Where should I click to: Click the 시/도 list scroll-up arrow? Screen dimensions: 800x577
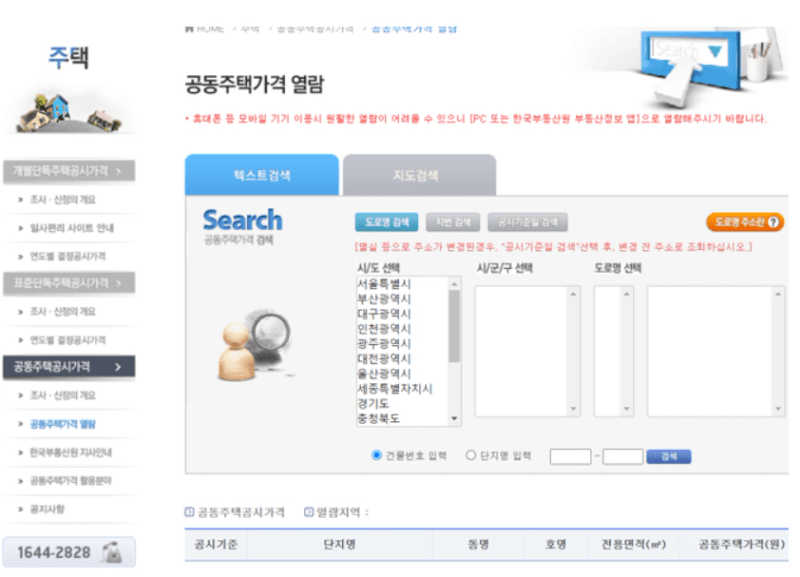454,283
